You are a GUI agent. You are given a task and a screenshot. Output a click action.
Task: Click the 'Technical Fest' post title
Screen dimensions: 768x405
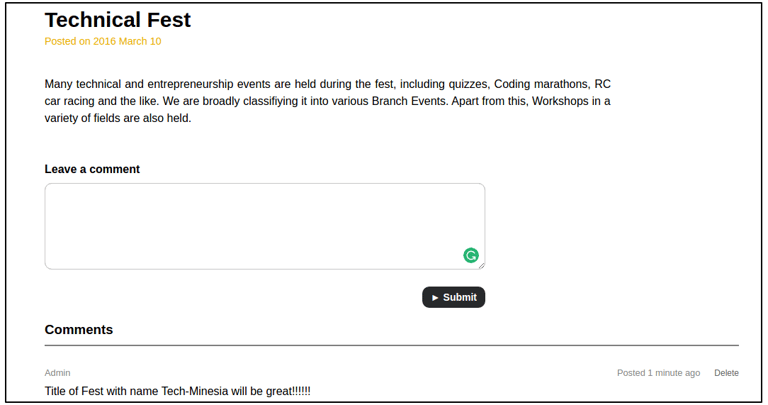pos(117,19)
